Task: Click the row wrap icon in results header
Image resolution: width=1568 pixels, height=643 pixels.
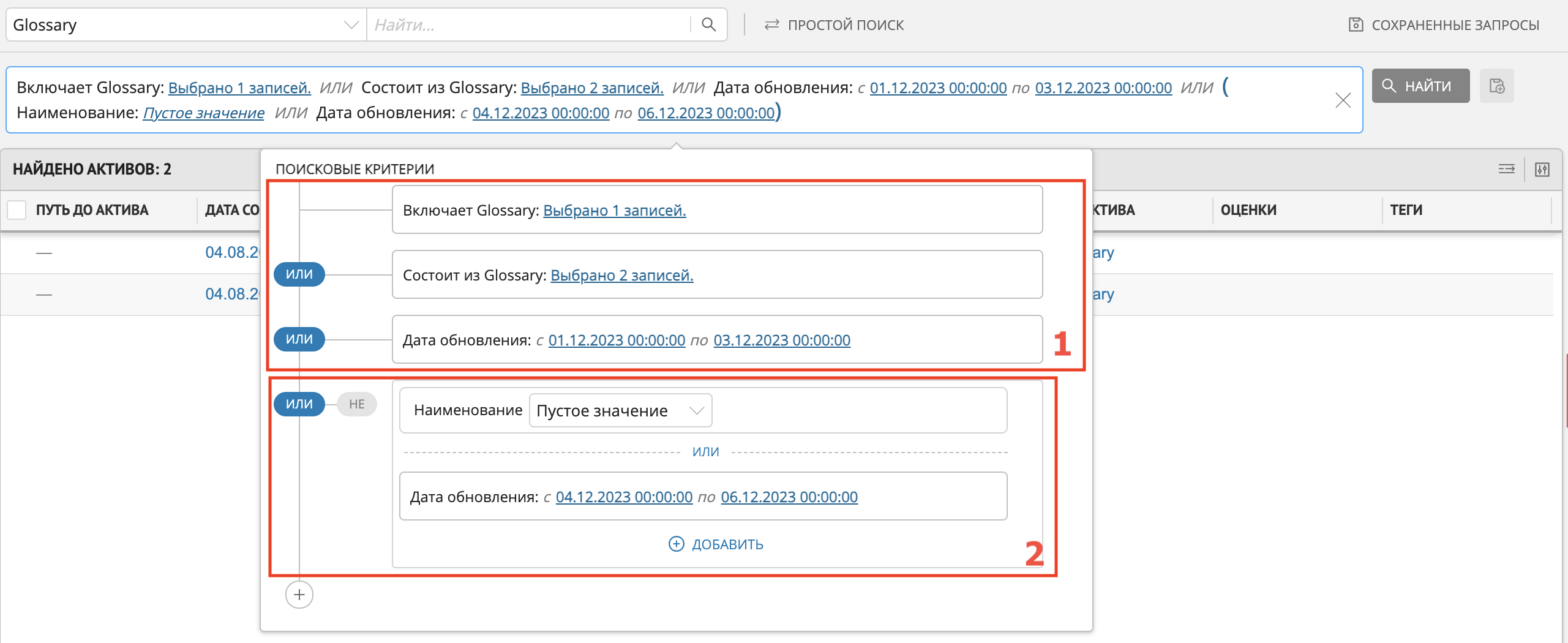Action: [1506, 170]
